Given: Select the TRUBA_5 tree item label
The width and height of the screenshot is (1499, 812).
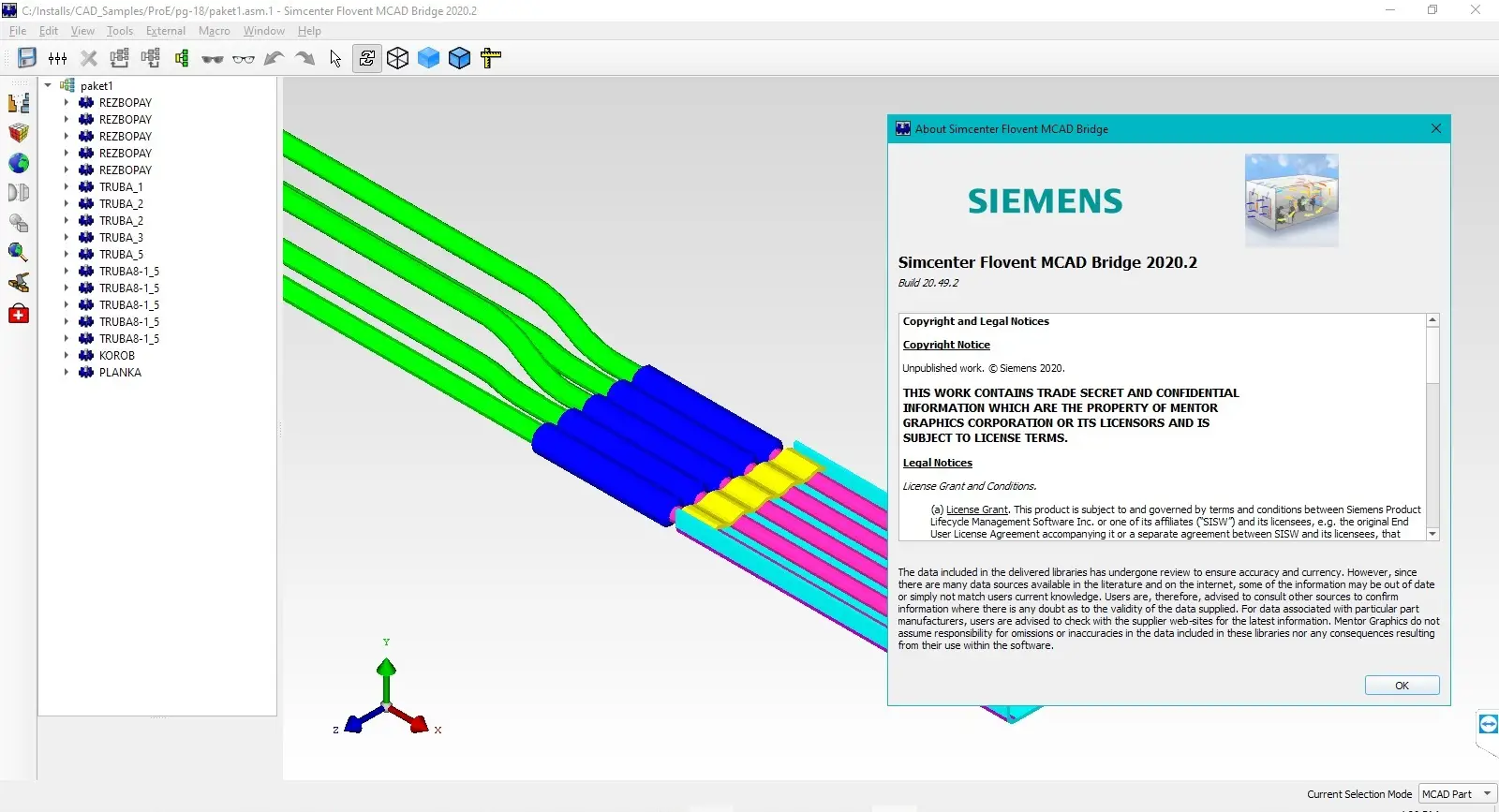Looking at the screenshot, I should (x=121, y=255).
